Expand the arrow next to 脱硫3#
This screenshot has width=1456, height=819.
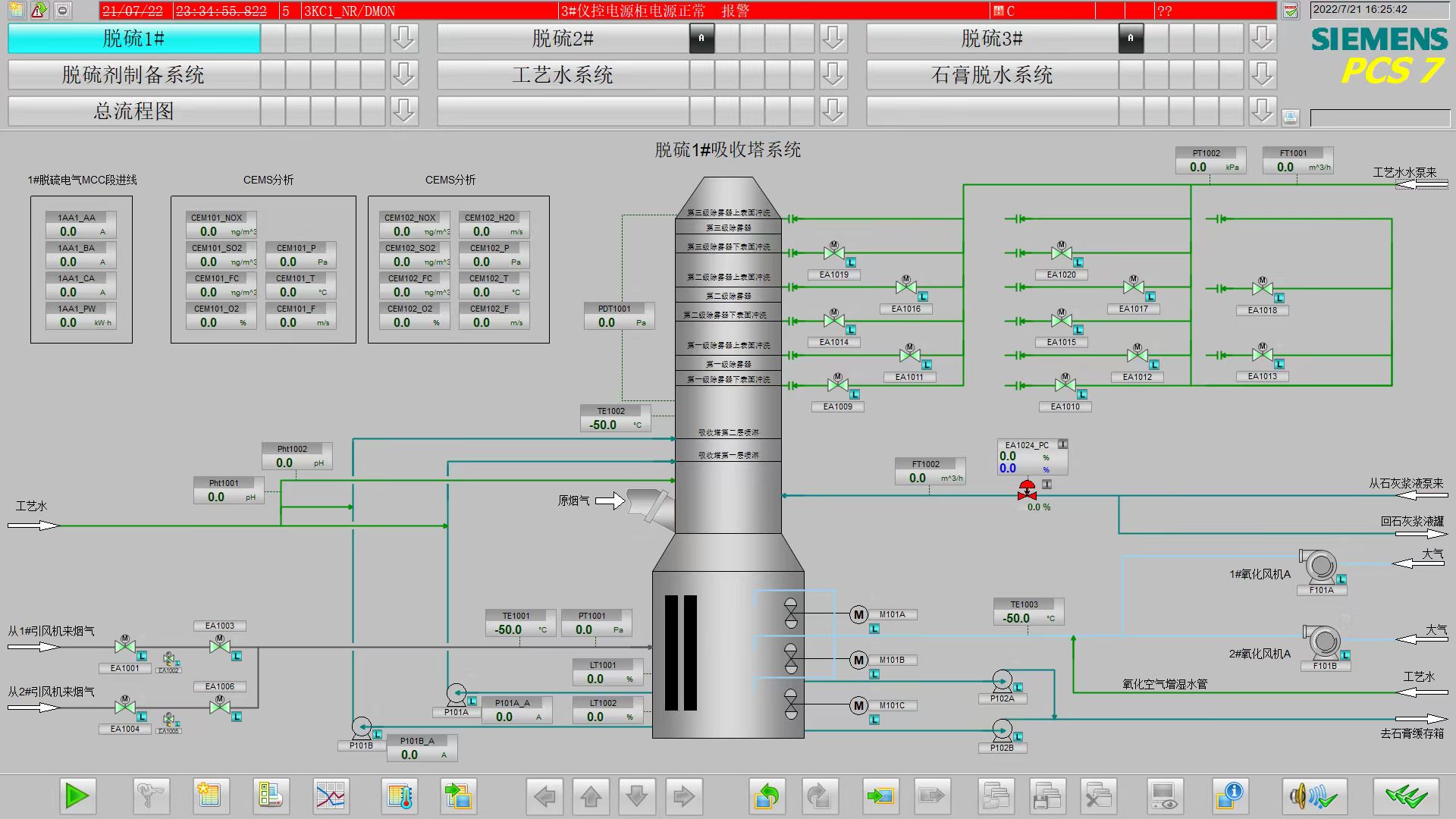[1263, 38]
